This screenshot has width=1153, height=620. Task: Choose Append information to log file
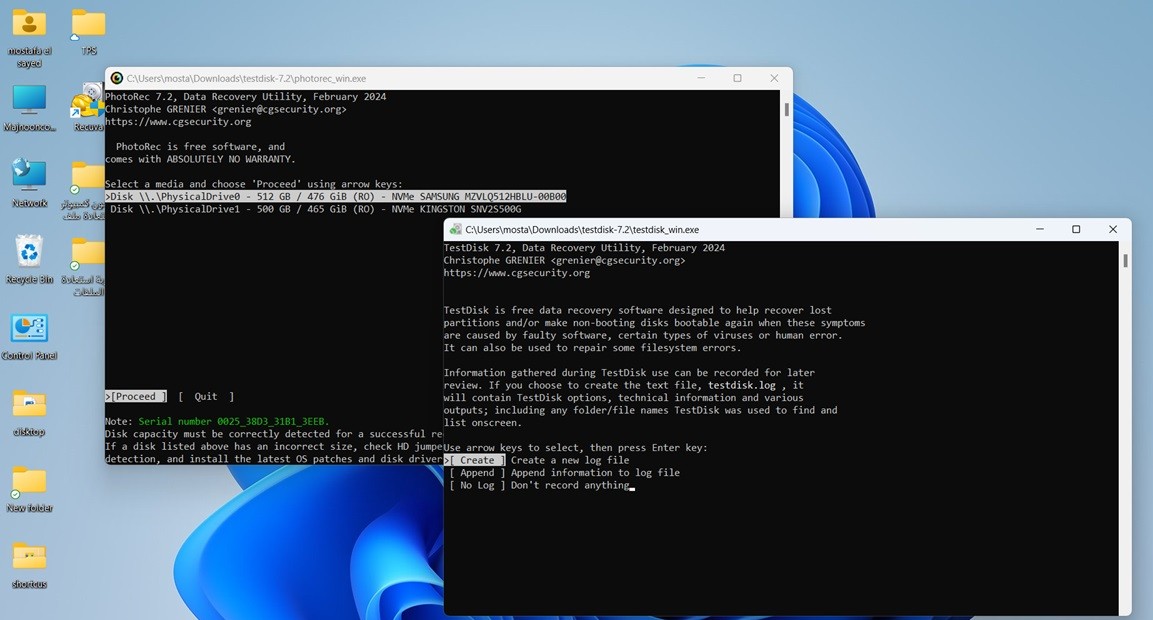[x=476, y=473]
